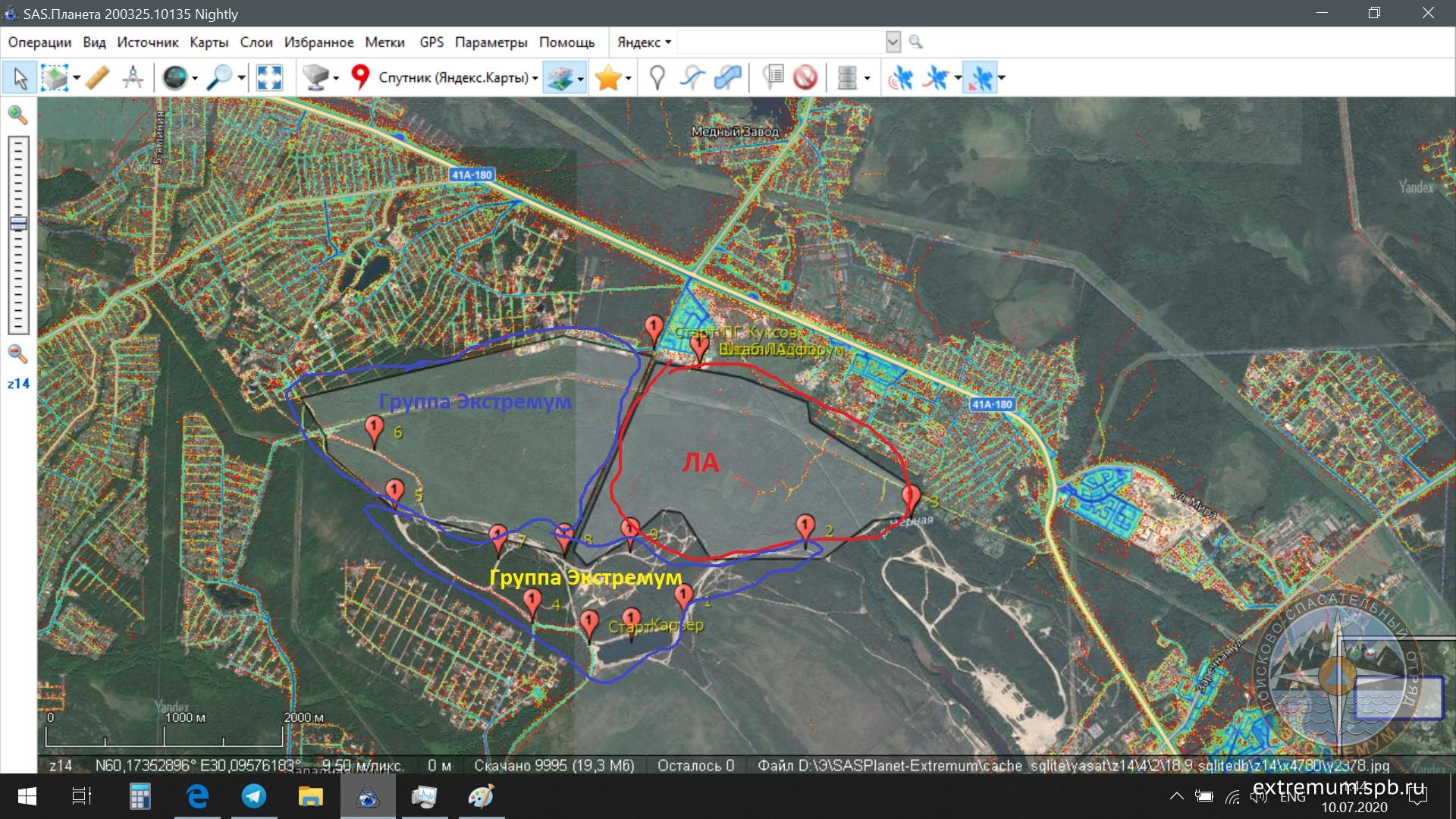
Task: Click the compass circle measurement tool
Action: click(133, 77)
